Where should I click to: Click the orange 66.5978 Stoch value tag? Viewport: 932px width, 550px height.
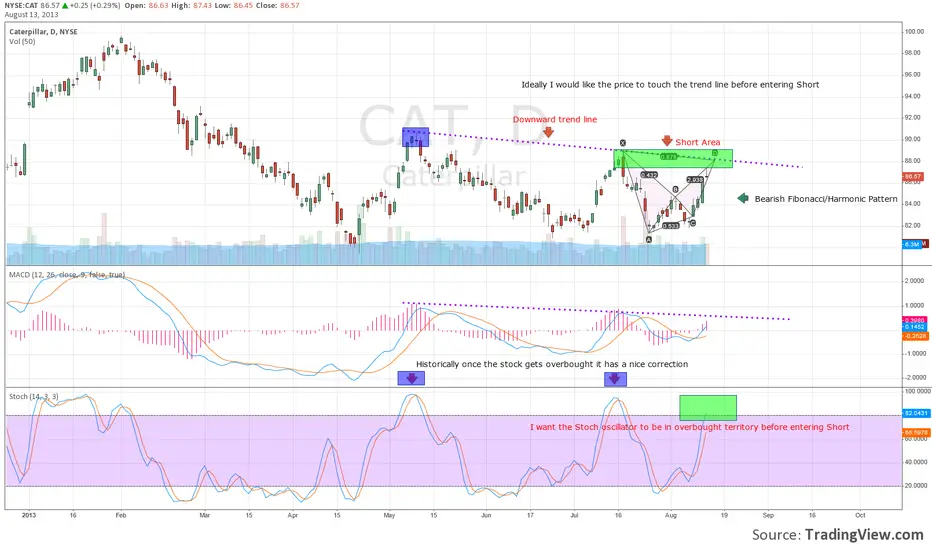coord(916,432)
